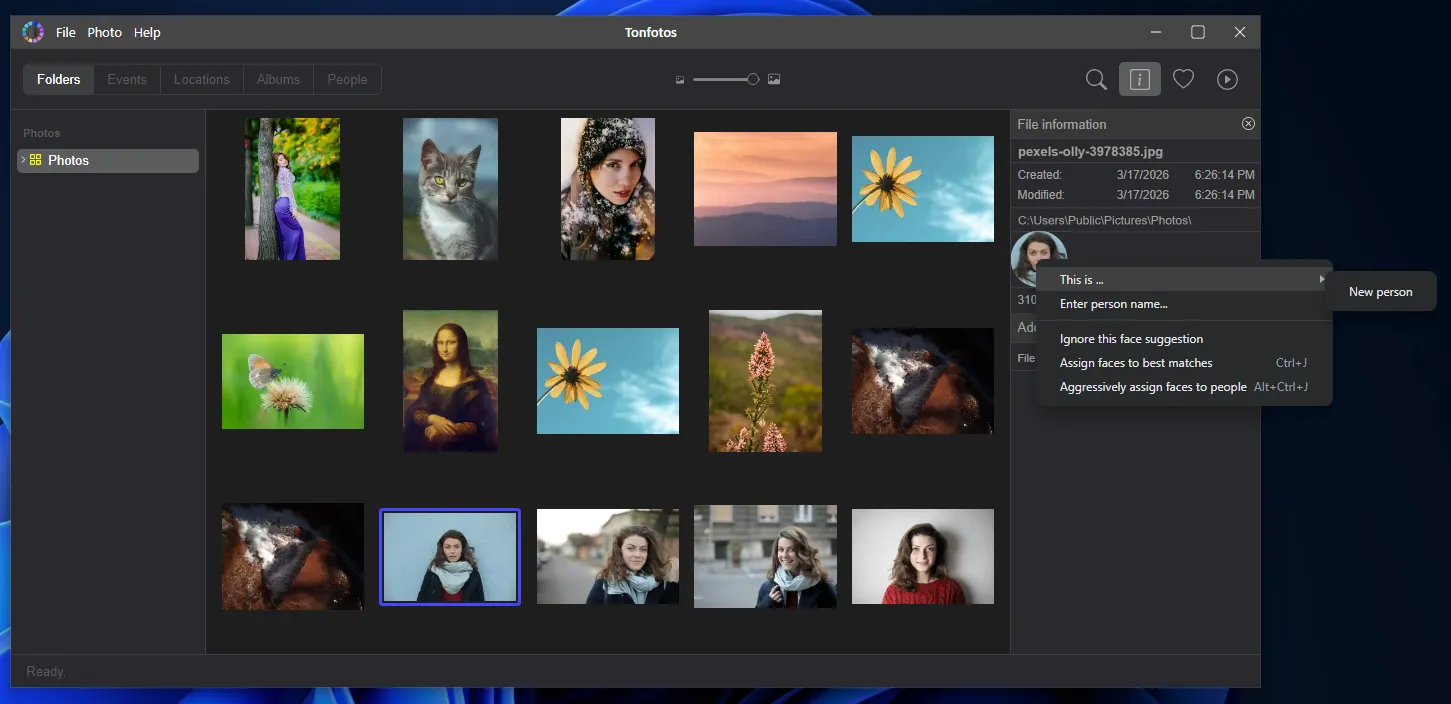Select the Mona Lisa painting thumbnail

click(450, 380)
